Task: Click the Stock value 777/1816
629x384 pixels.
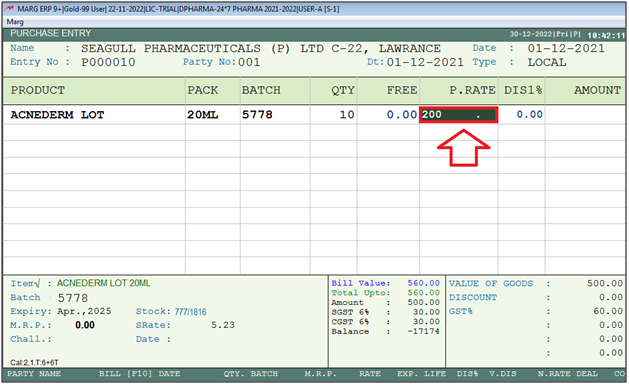Action: (191, 312)
